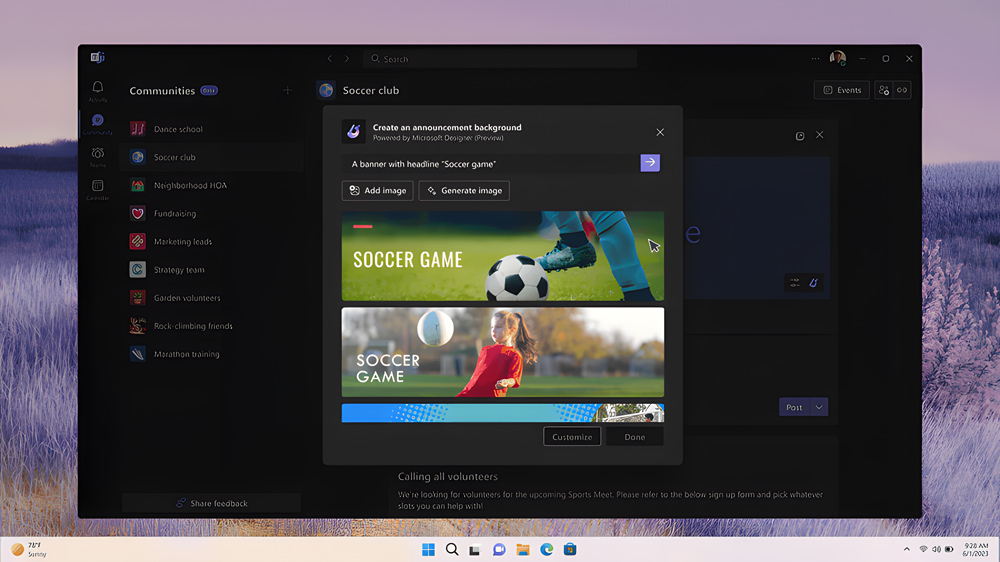Expand the Post button dropdown arrow
This screenshot has height=562, width=1000.
[819, 407]
